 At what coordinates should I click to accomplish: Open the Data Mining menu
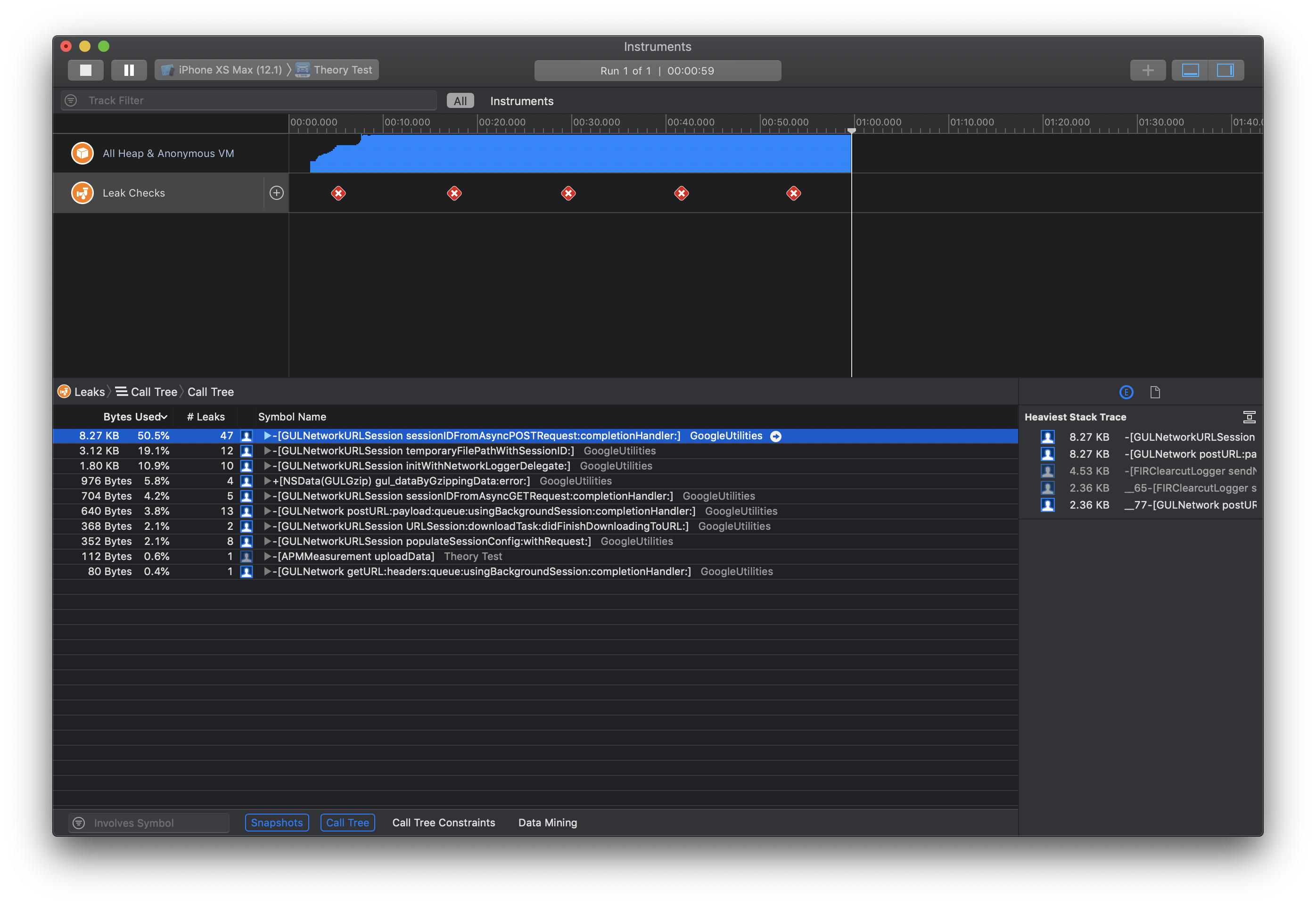tap(547, 823)
